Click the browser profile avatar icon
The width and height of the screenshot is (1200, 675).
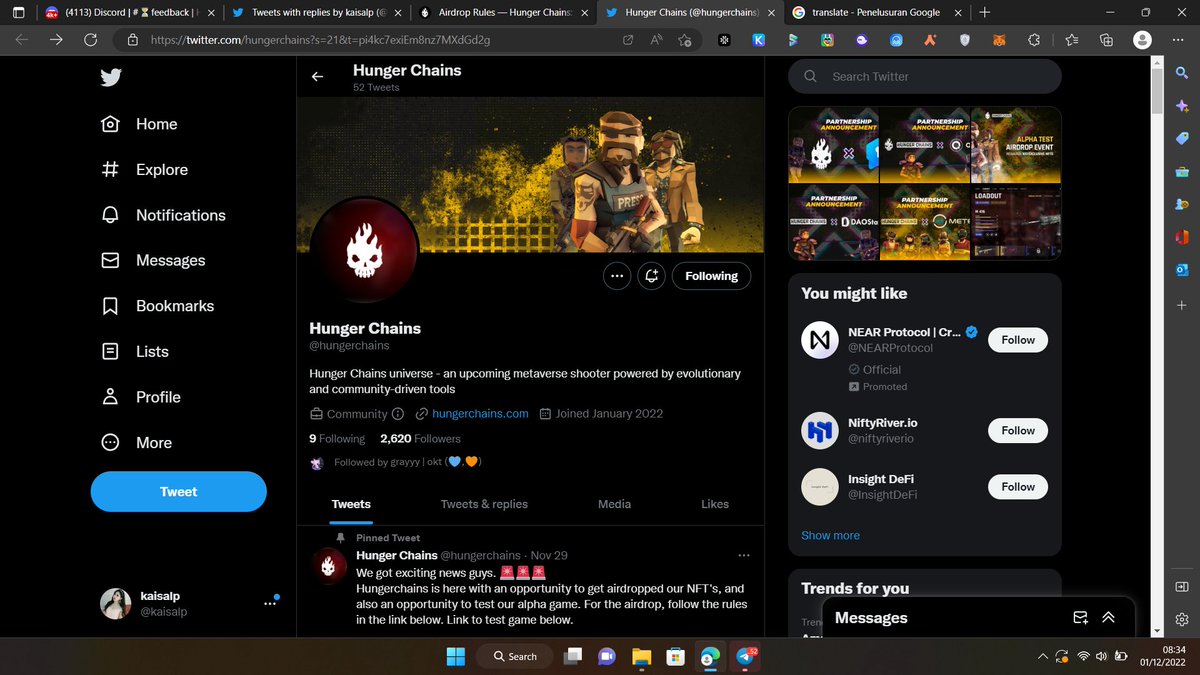(x=1141, y=40)
